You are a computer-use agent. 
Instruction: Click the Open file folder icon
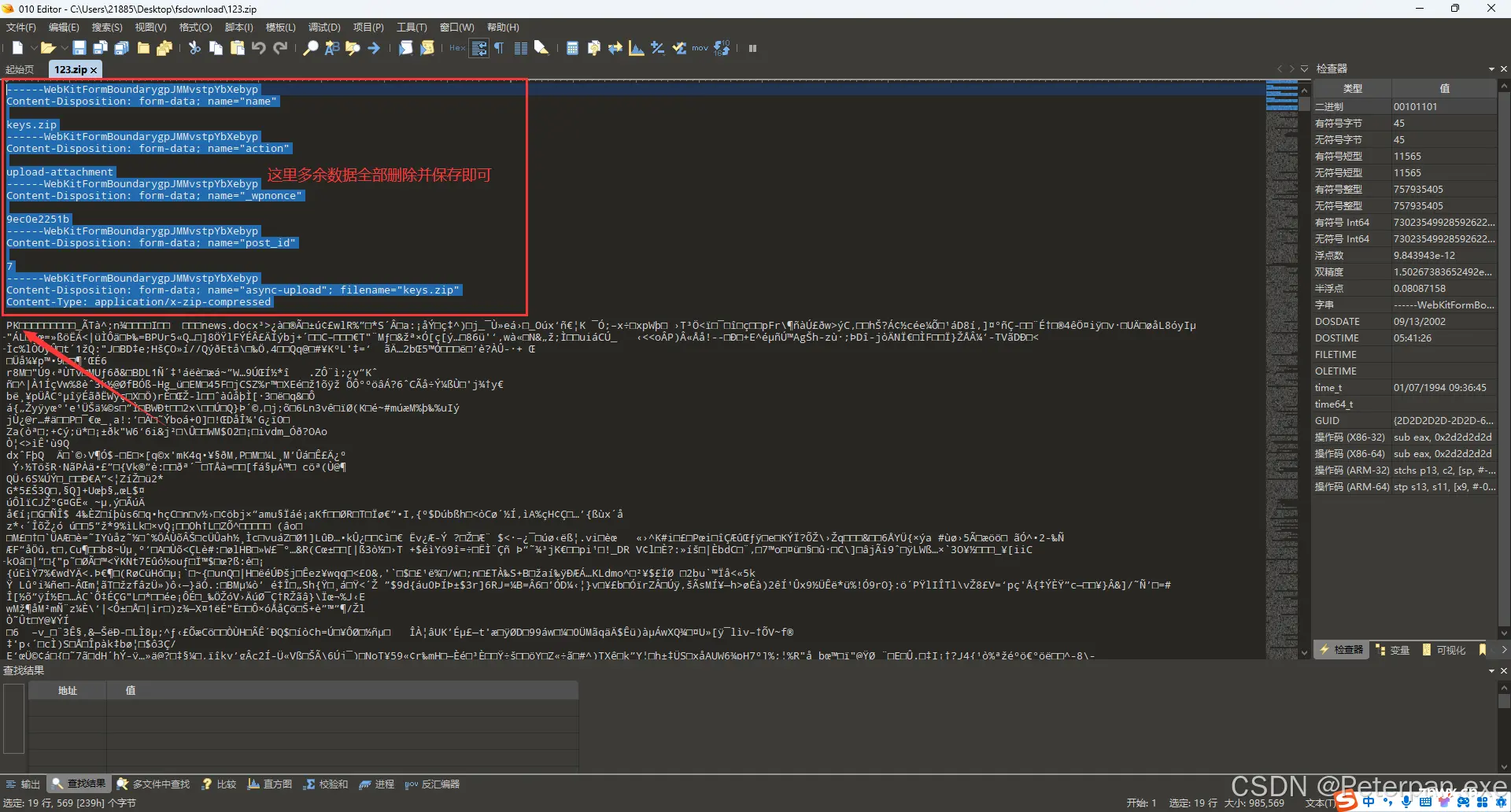pos(47,48)
